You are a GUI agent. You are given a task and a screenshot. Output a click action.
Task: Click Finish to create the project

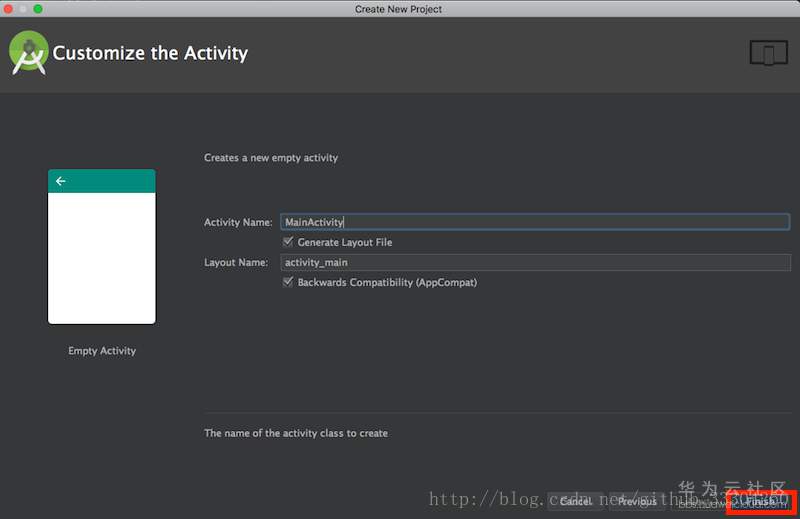[761, 501]
